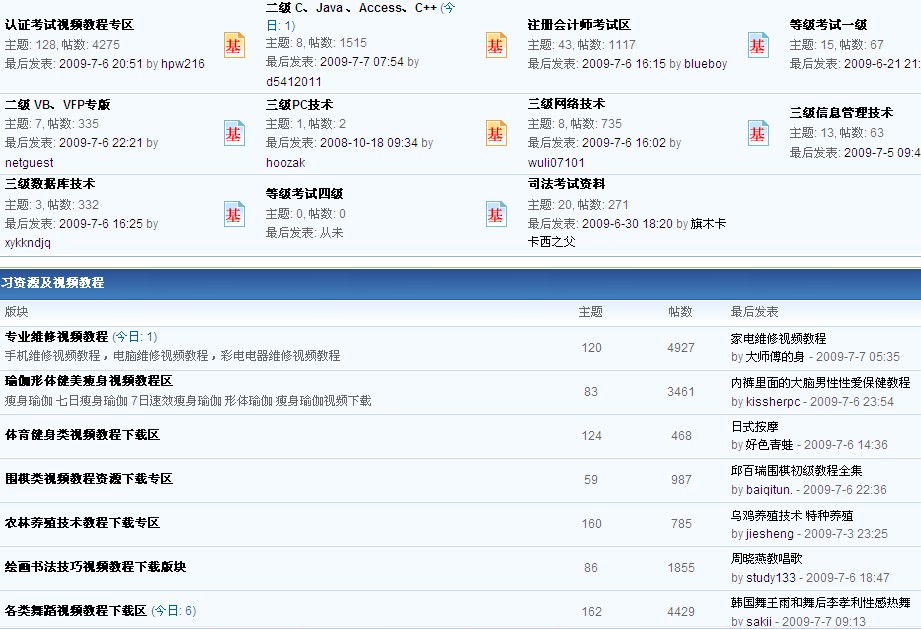Screen dimensions: 921x629
Task: Open the 认证考试视频教程专区 forum
Action: (69, 25)
